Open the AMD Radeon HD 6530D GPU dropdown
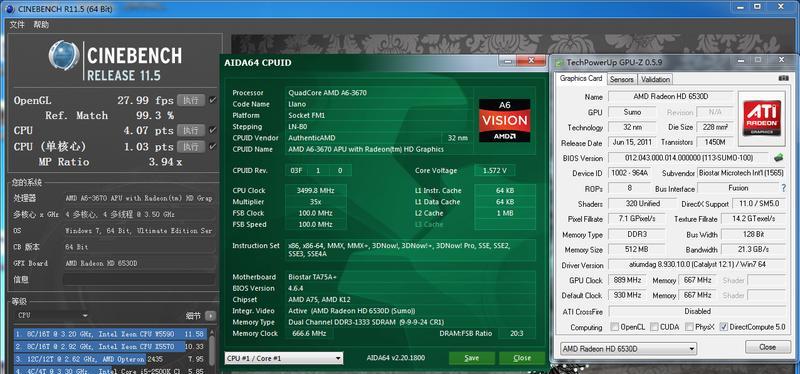The width and height of the screenshot is (800, 374). tap(628, 349)
